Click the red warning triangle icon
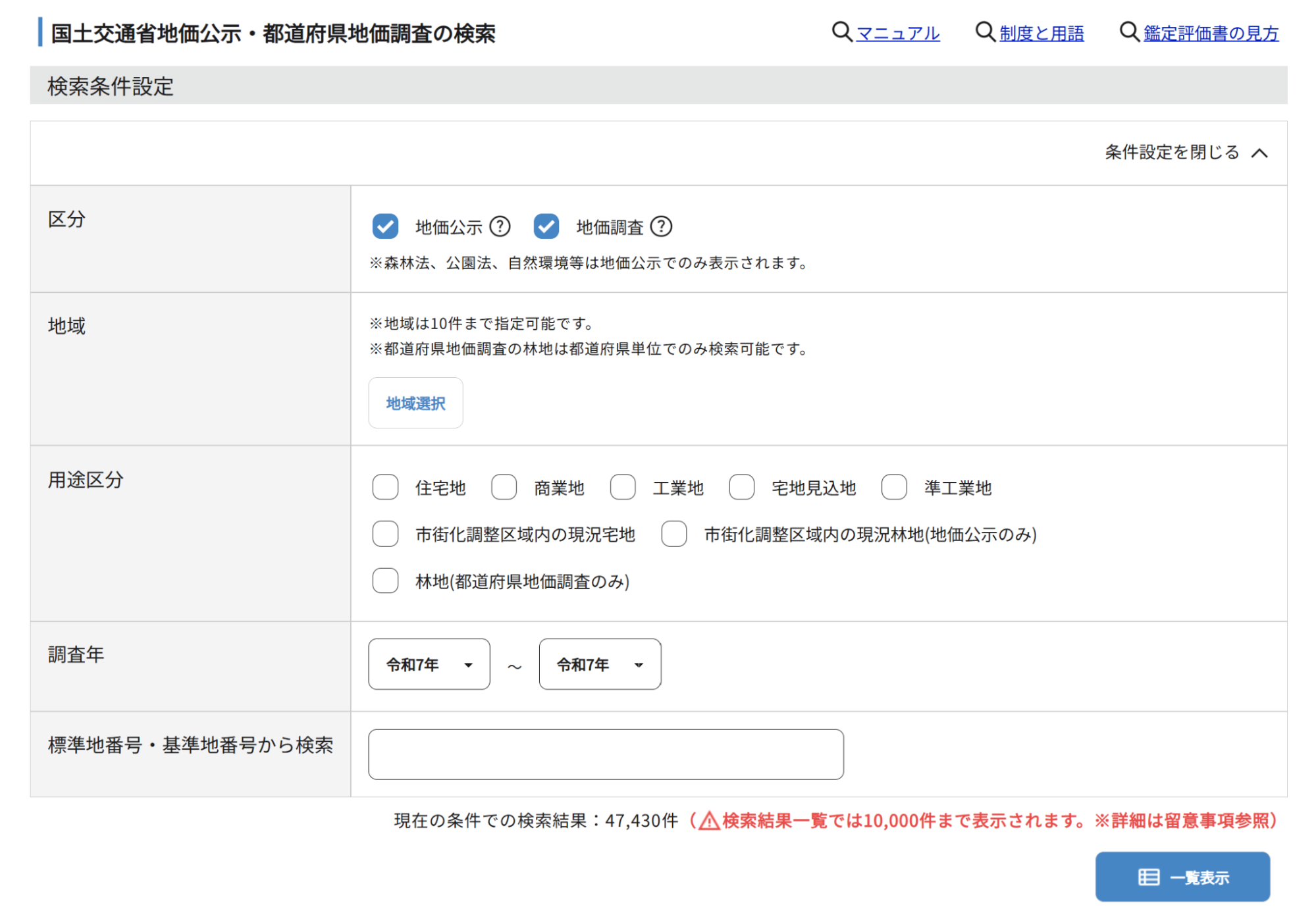Screen dimensions: 1316x909 click(709, 821)
